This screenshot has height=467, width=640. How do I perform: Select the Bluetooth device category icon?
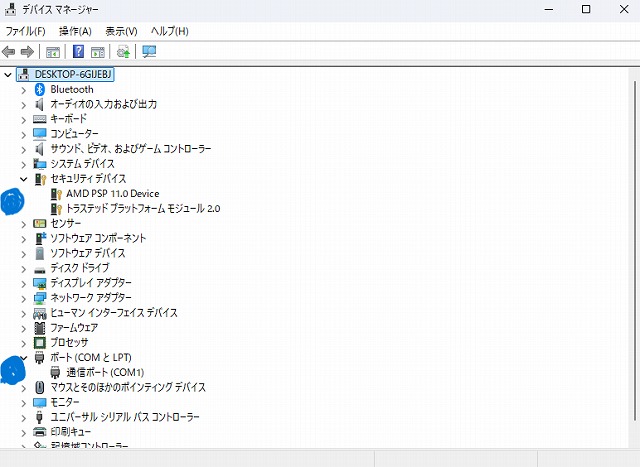pyautogui.click(x=40, y=89)
